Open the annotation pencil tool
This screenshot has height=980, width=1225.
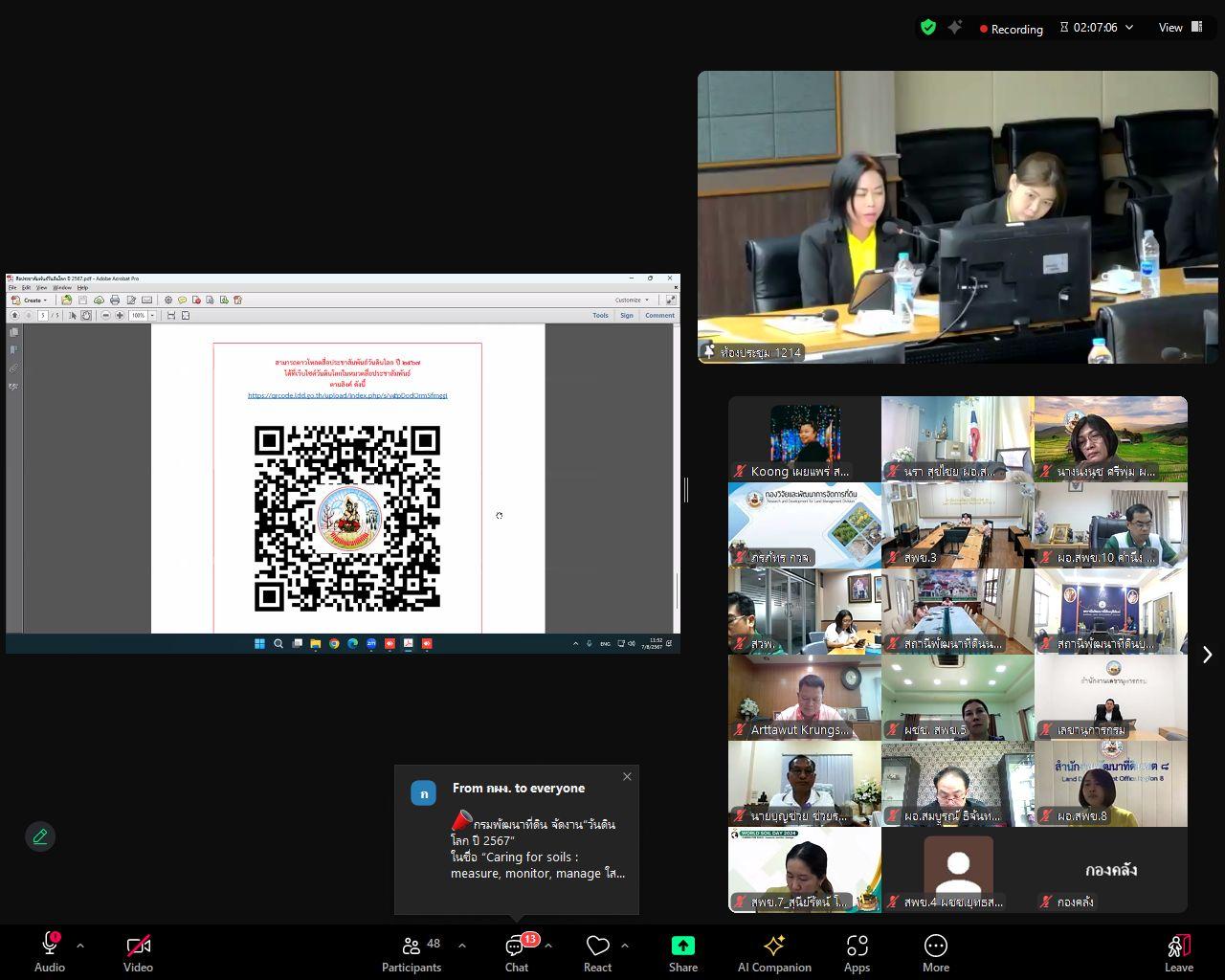[x=40, y=836]
